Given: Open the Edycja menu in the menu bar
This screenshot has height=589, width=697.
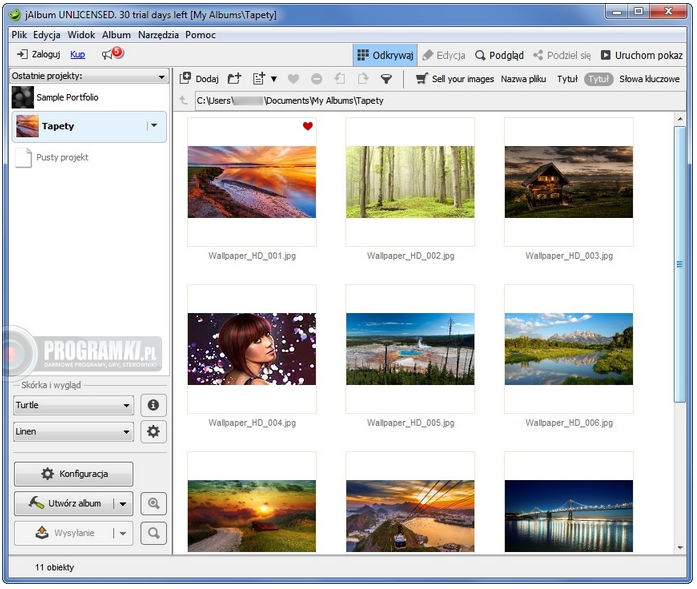Looking at the screenshot, I should [47, 35].
